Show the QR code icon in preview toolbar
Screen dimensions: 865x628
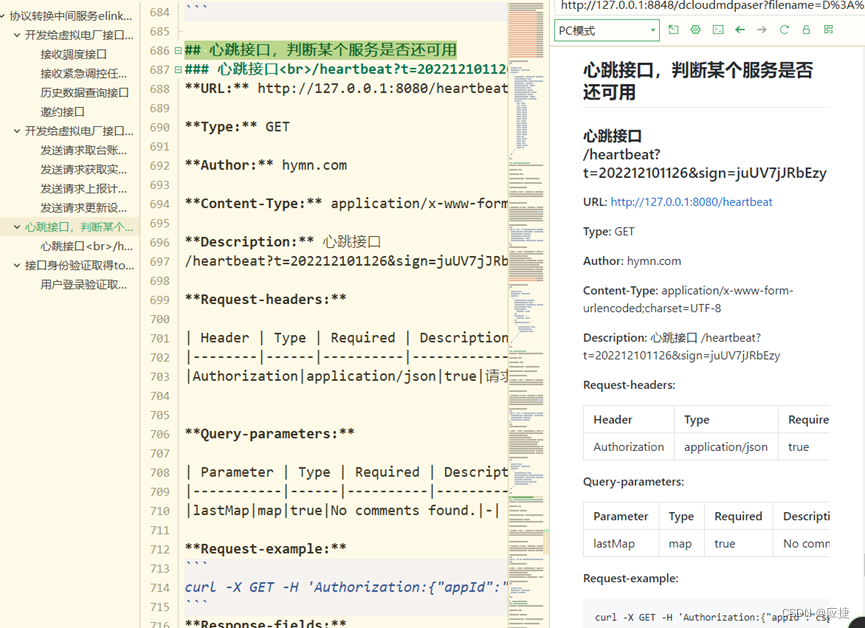coord(828,30)
